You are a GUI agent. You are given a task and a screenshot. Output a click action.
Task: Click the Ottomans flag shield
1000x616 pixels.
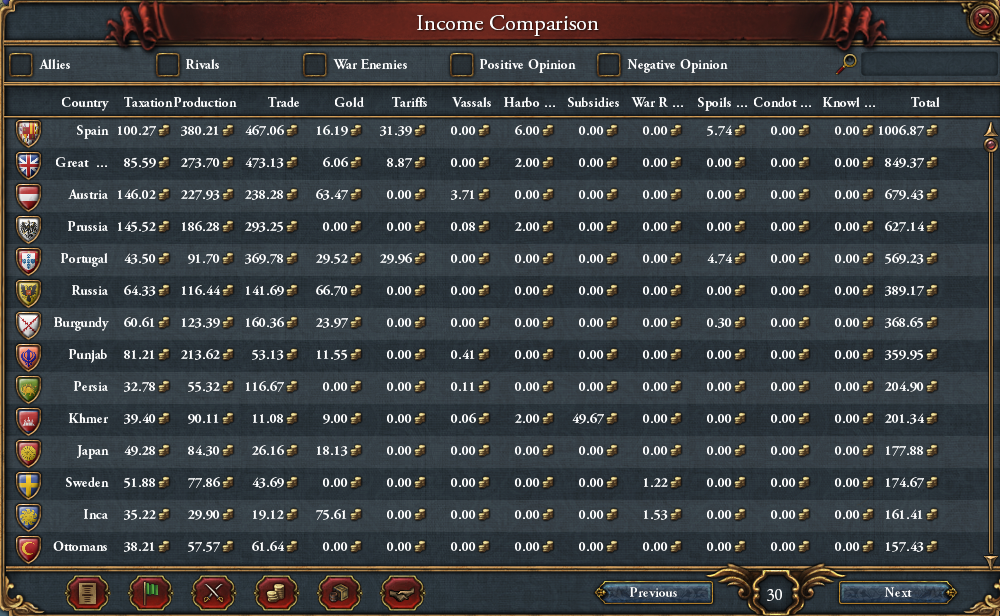click(x=29, y=548)
